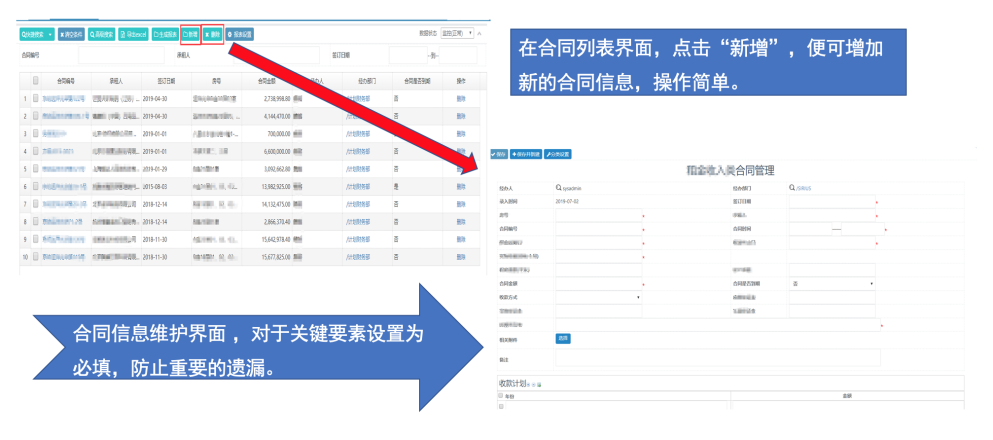Click the search icon beside sysadmin
This screenshot has height=440, width=993.
pyautogui.click(x=558, y=187)
